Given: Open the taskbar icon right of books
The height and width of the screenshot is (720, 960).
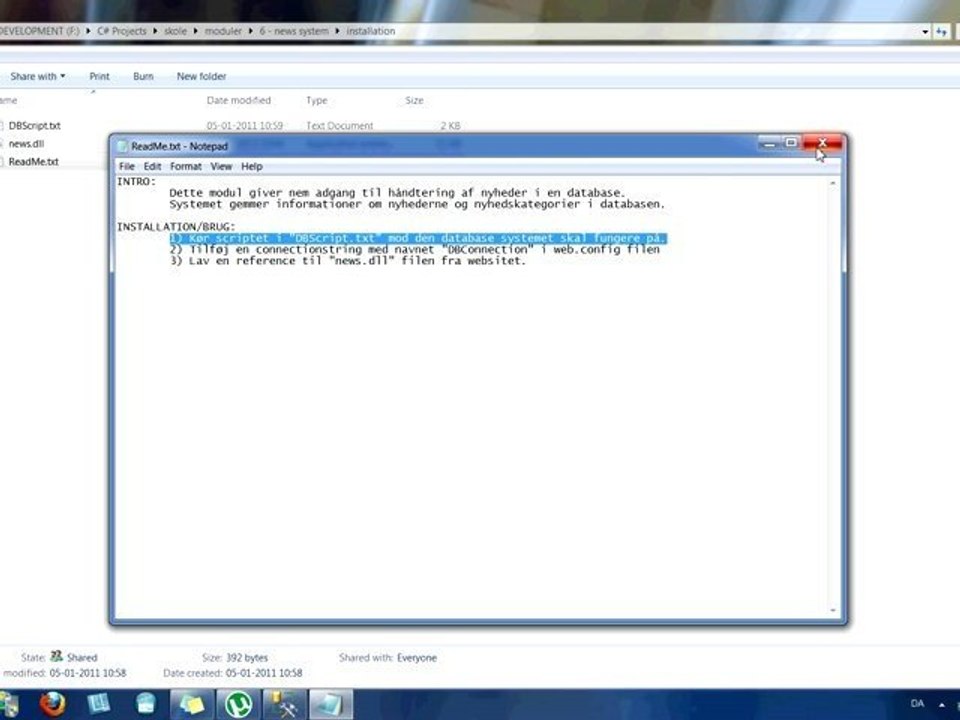Looking at the screenshot, I should 146,703.
